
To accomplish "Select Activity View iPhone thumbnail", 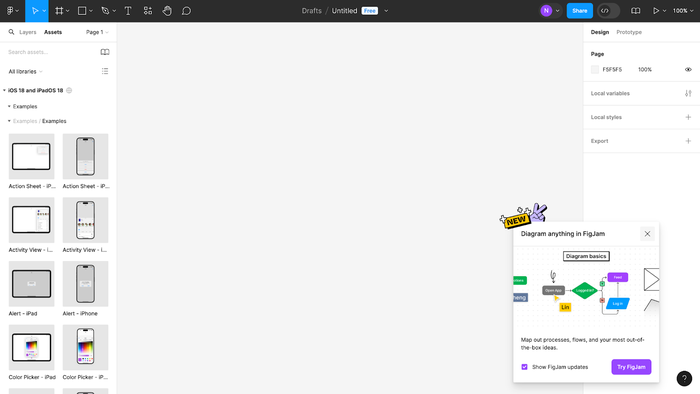I will [85, 220].
